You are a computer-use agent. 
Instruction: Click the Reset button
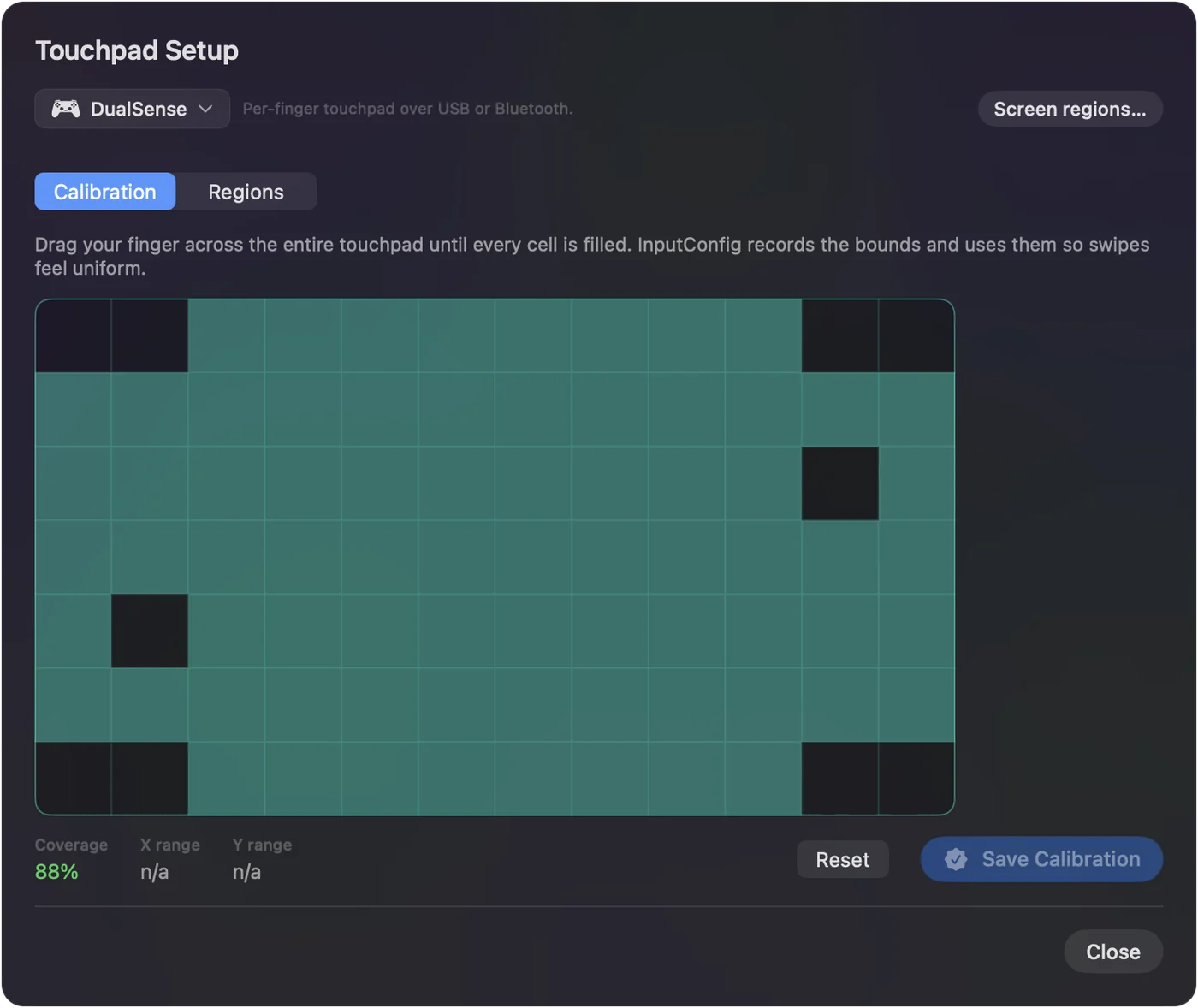pyautogui.click(x=842, y=859)
